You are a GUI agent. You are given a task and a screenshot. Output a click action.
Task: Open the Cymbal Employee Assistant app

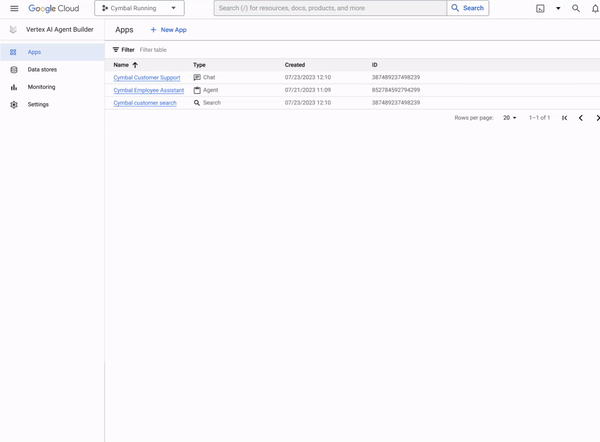[x=149, y=90]
